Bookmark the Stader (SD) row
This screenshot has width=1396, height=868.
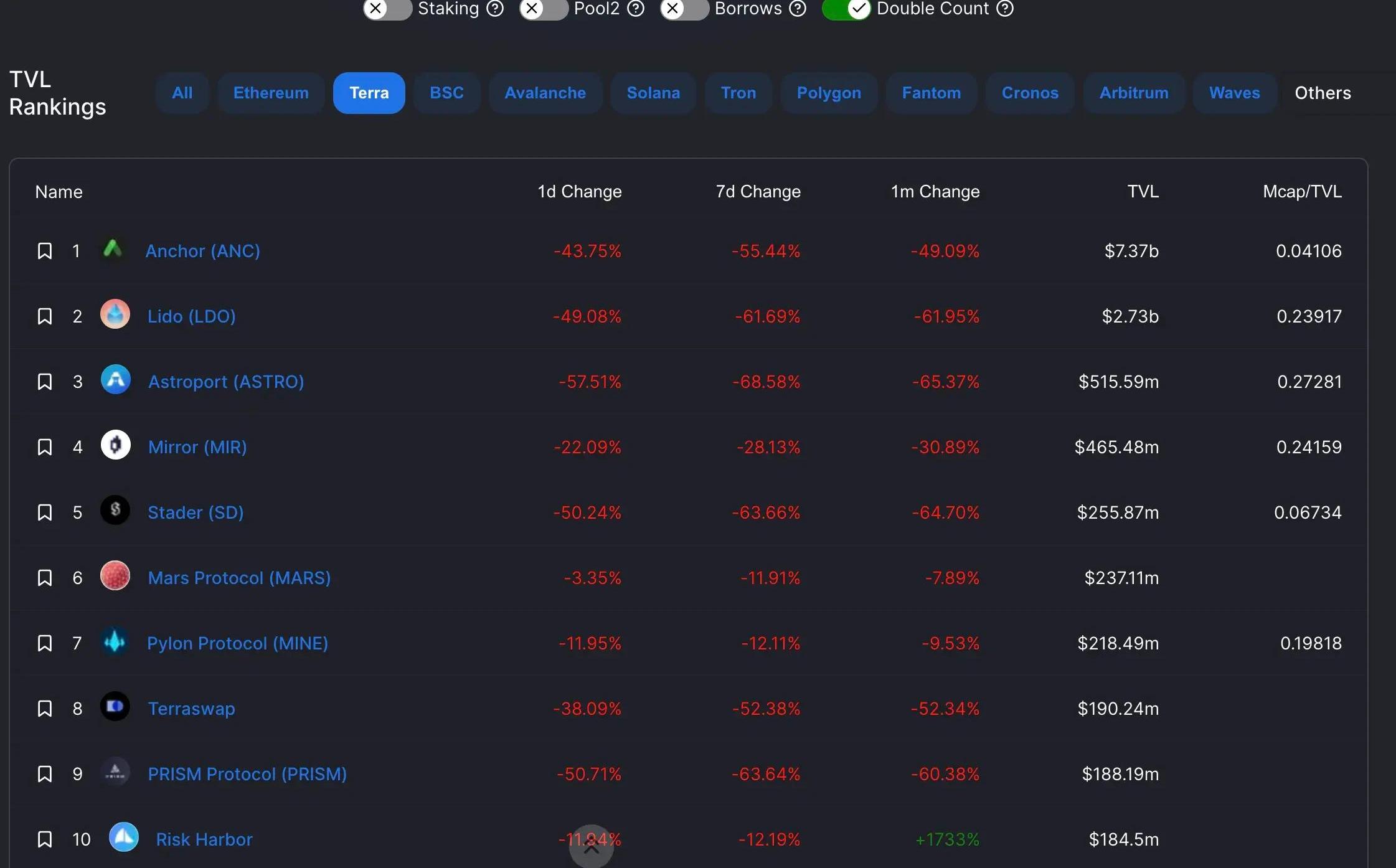click(x=45, y=512)
